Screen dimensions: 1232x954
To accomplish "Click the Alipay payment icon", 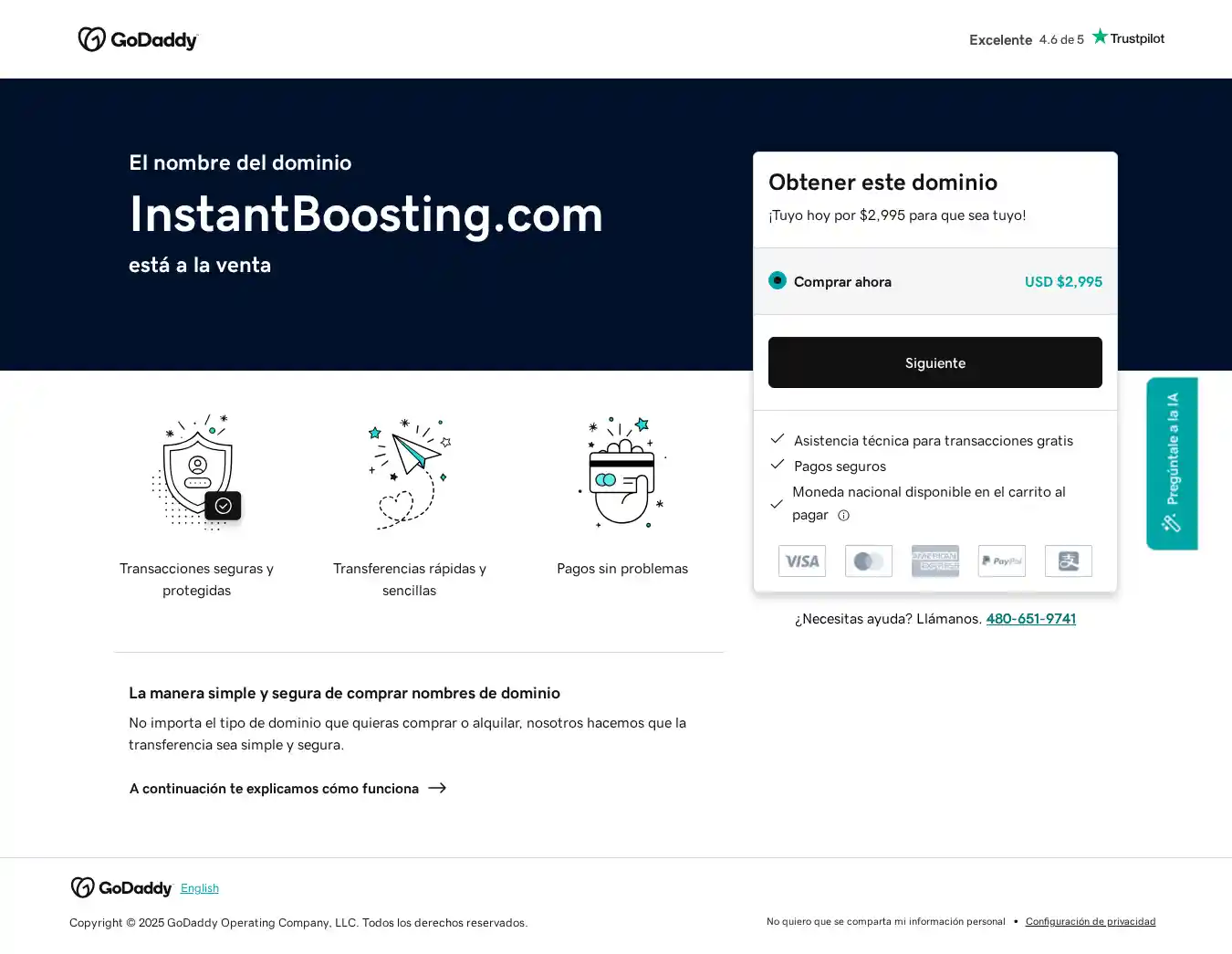I will coord(1069,561).
